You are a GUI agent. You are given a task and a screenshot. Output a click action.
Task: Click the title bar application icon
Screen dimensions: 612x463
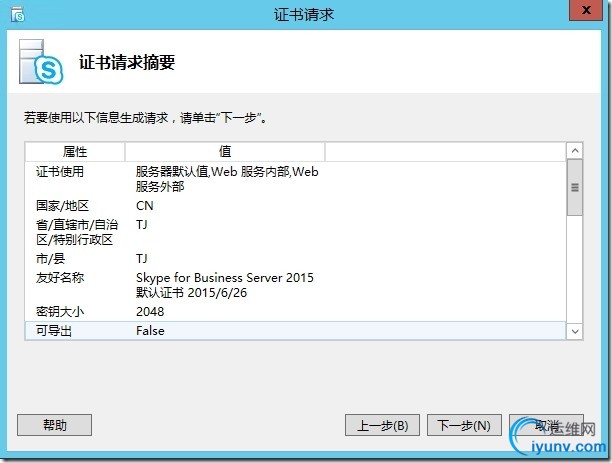[18, 15]
